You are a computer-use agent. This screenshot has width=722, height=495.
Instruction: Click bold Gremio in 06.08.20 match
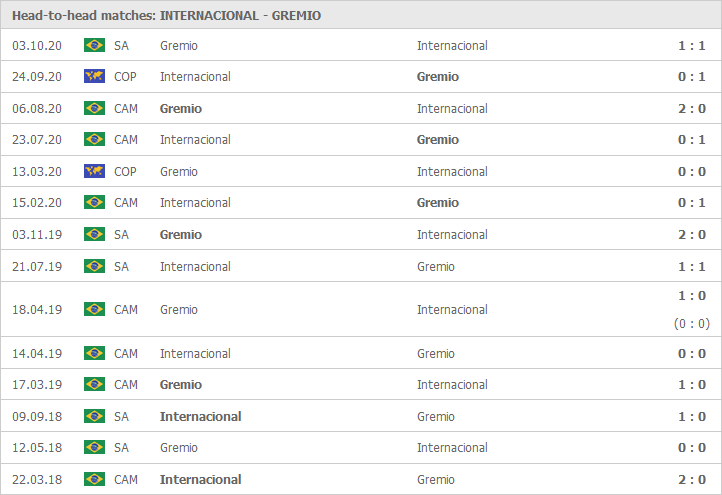(x=180, y=109)
